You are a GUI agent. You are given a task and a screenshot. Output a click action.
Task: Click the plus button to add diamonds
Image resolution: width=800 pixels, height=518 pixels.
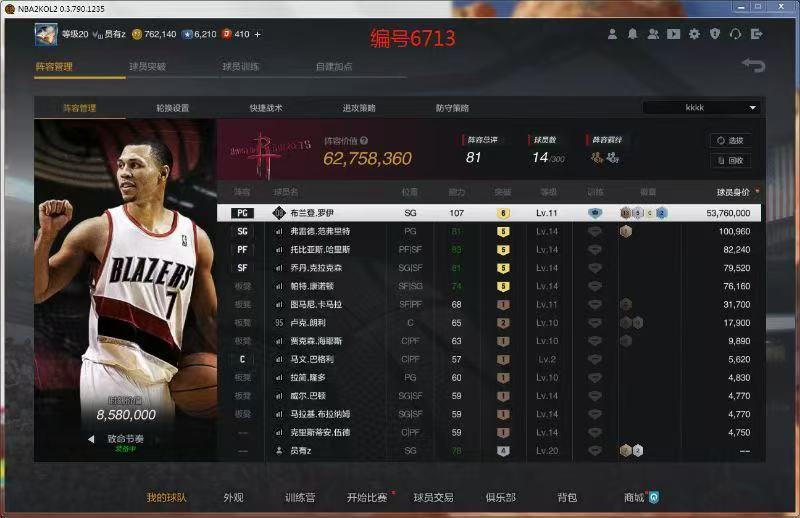258,34
